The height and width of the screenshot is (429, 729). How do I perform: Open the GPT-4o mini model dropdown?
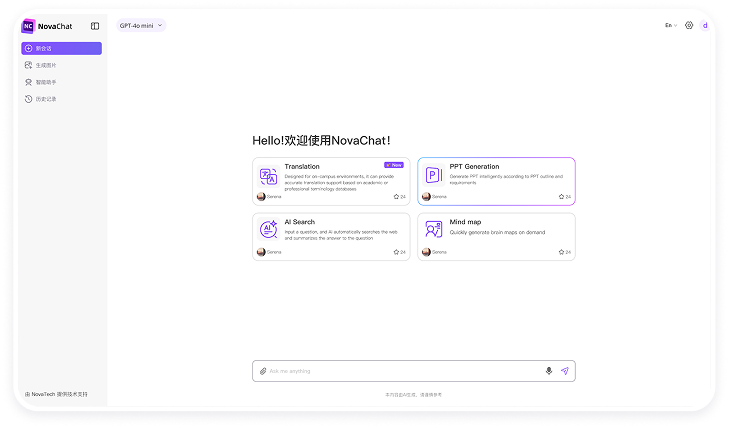141,26
